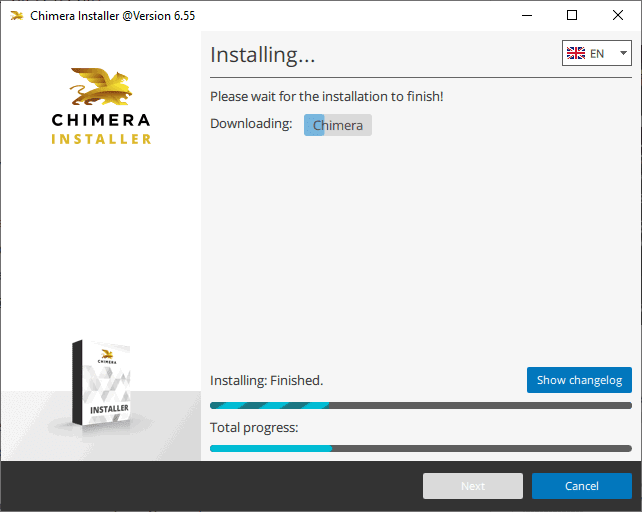642x512 pixels.
Task: Click the Total progress bar
Action: pyautogui.click(x=420, y=449)
